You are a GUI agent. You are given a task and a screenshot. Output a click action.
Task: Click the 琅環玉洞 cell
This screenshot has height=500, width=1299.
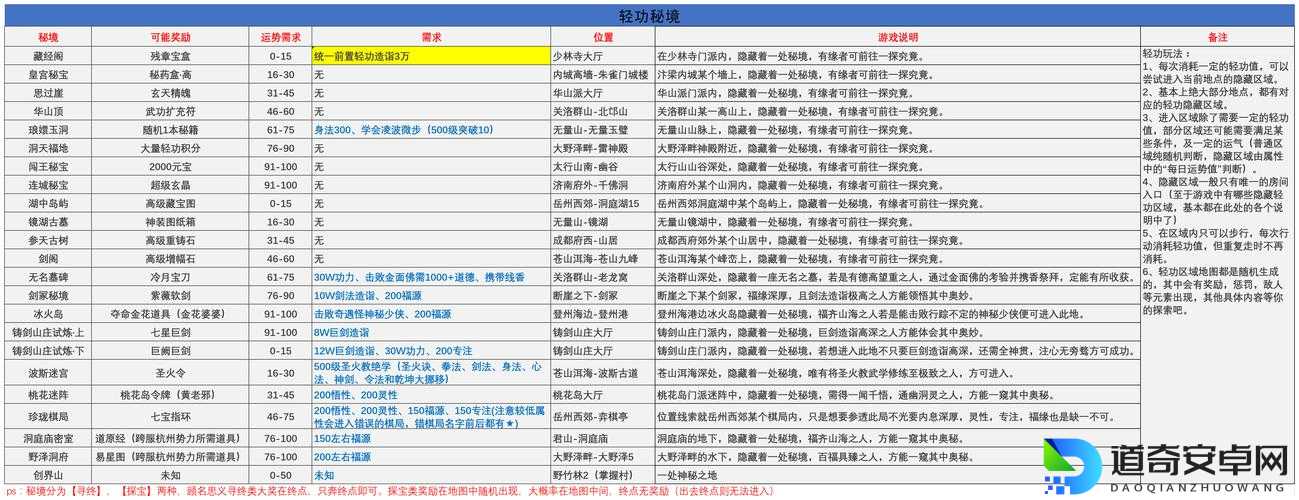coord(48,130)
